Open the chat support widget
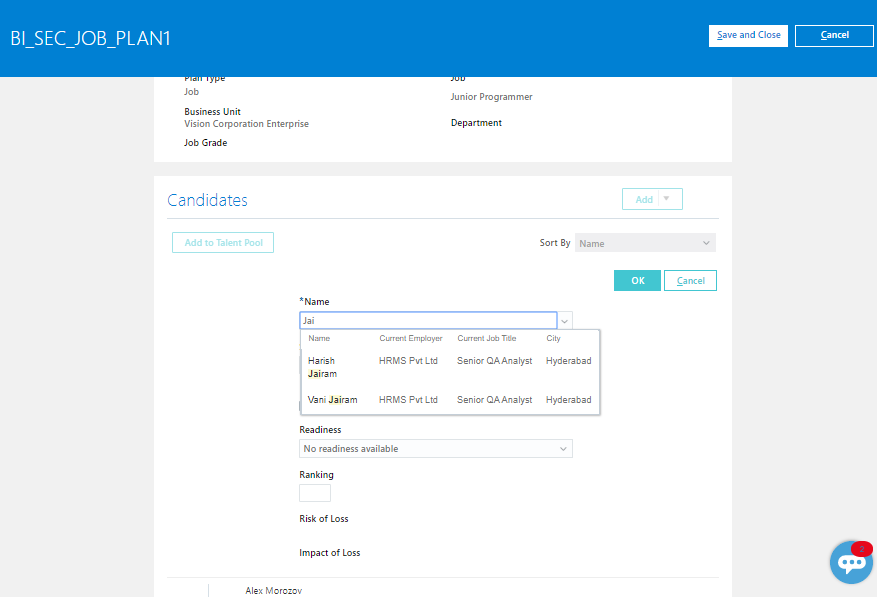877x597 pixels. [x=849, y=563]
